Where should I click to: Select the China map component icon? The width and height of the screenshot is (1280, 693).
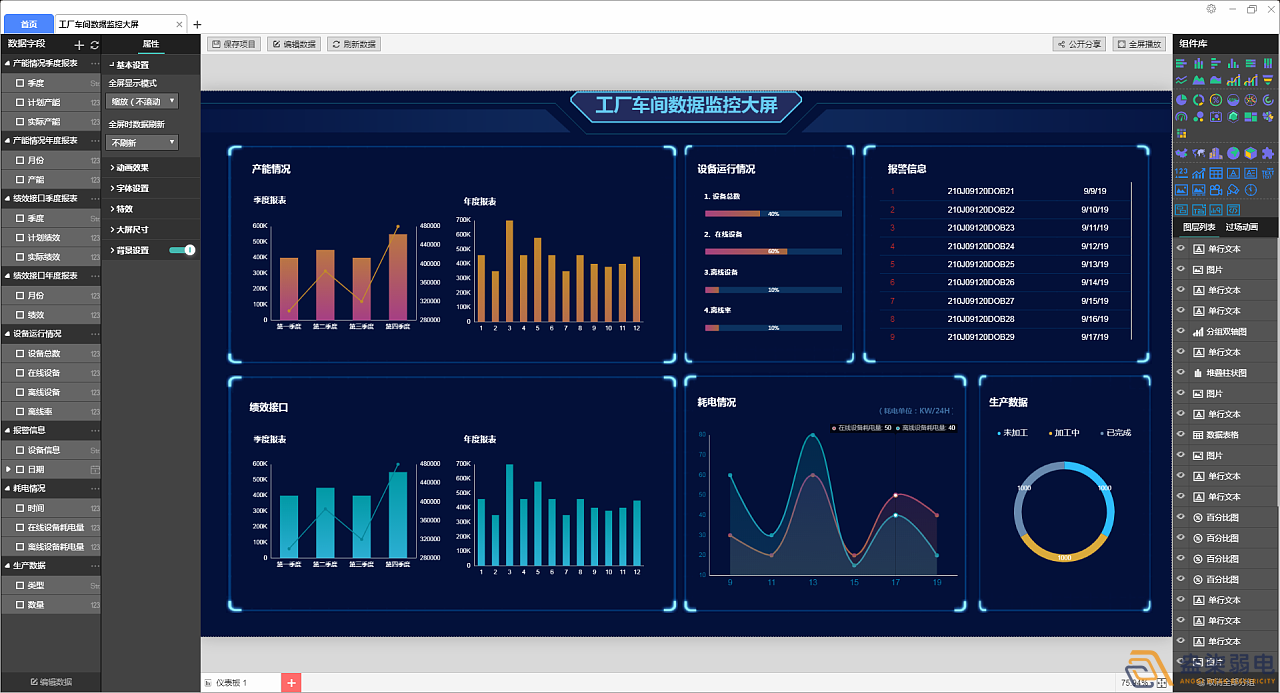coord(1181,153)
